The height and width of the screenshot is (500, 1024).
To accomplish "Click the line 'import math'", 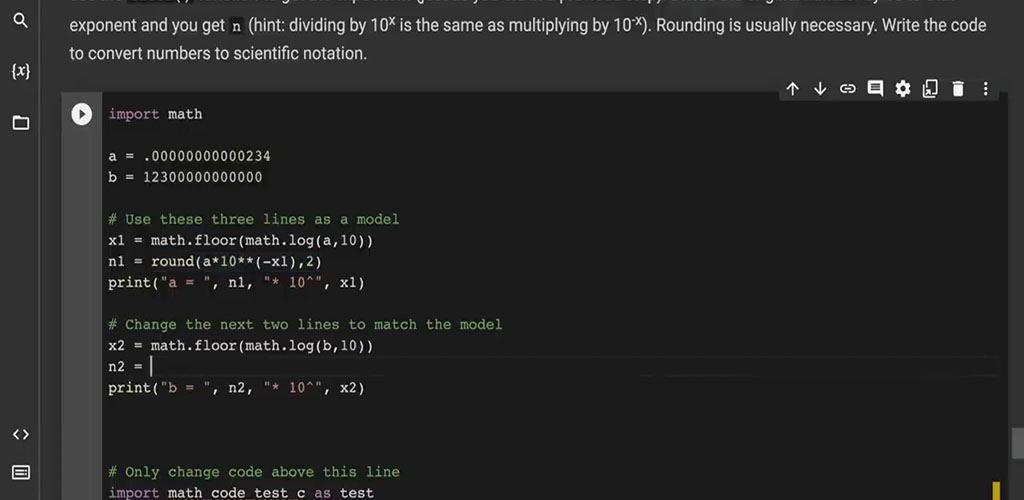I will tap(155, 114).
